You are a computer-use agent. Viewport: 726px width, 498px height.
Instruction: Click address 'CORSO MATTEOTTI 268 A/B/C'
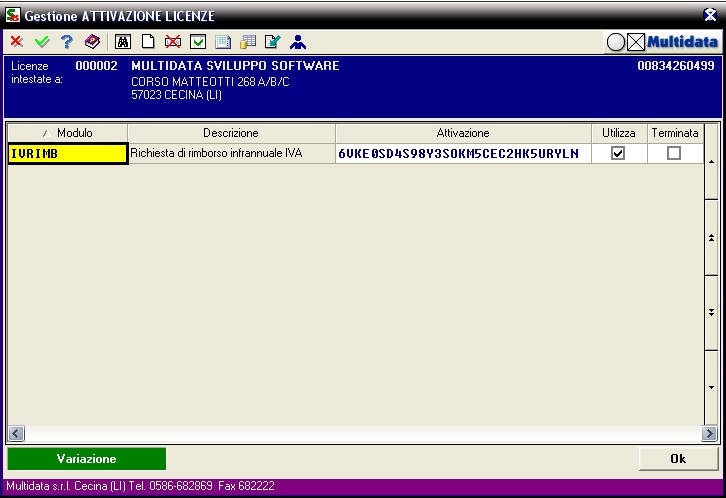point(210,82)
